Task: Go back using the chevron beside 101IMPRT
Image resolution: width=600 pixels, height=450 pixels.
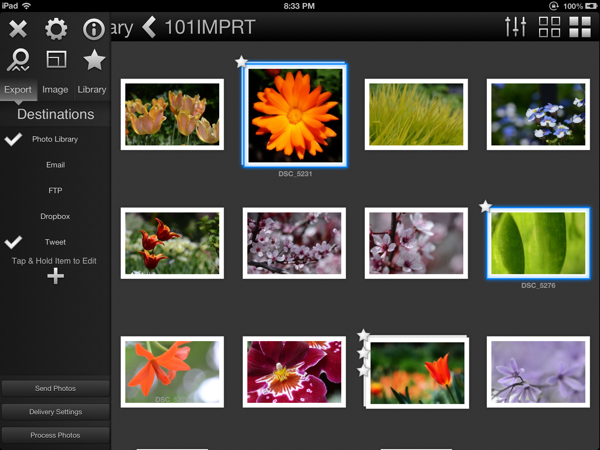Action: click(x=150, y=27)
